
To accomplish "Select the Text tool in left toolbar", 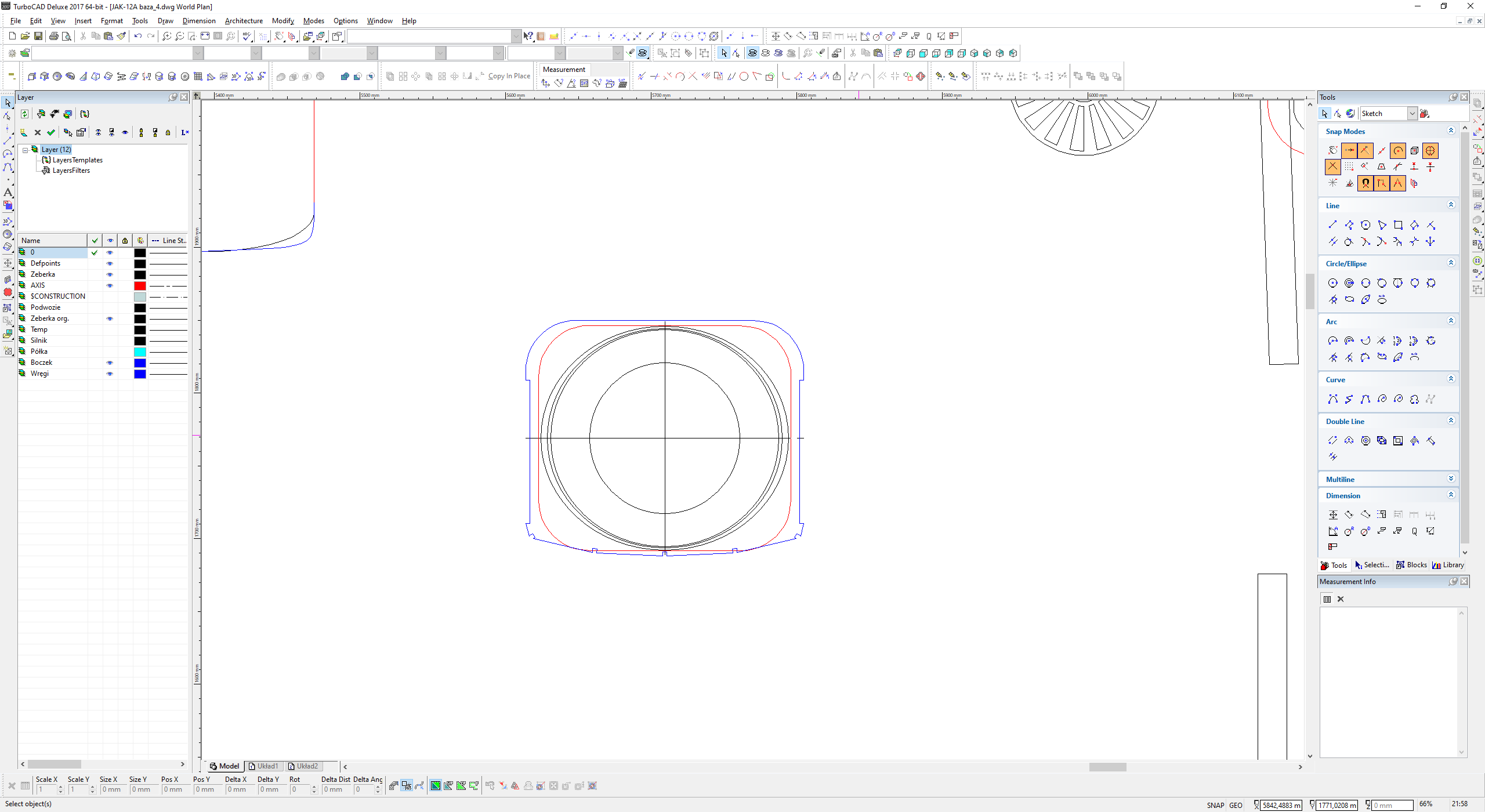I will pos(8,192).
